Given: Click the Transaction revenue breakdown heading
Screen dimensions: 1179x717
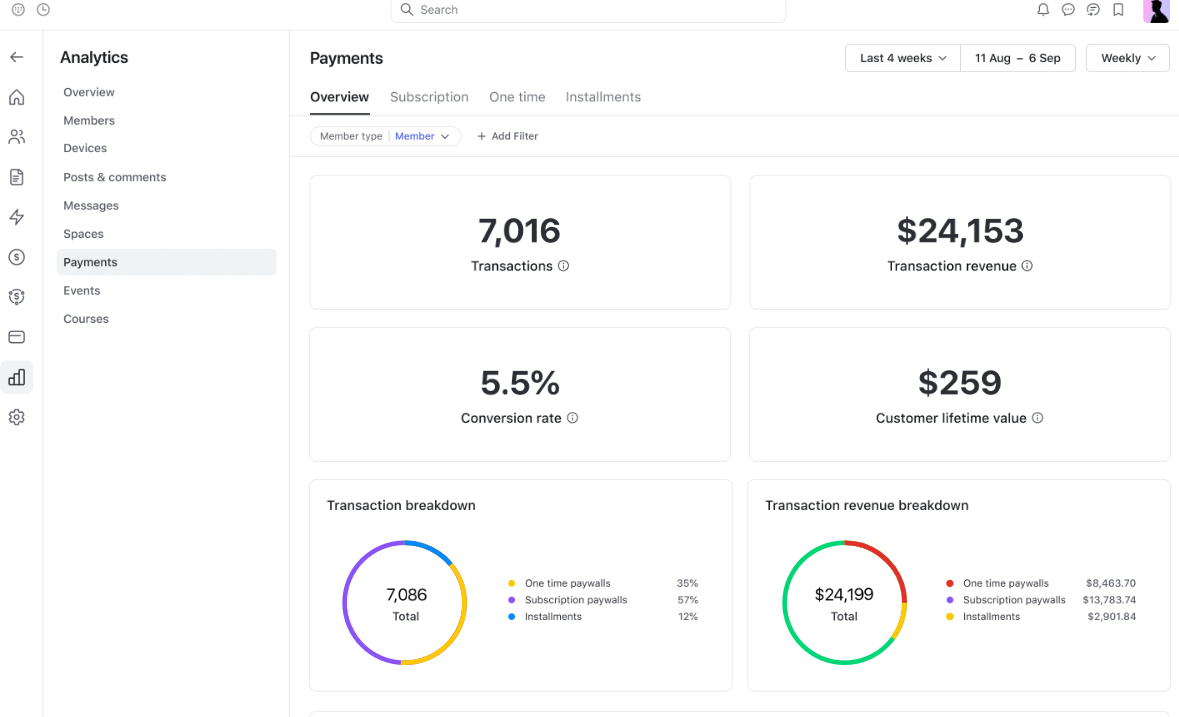Looking at the screenshot, I should 866,506.
